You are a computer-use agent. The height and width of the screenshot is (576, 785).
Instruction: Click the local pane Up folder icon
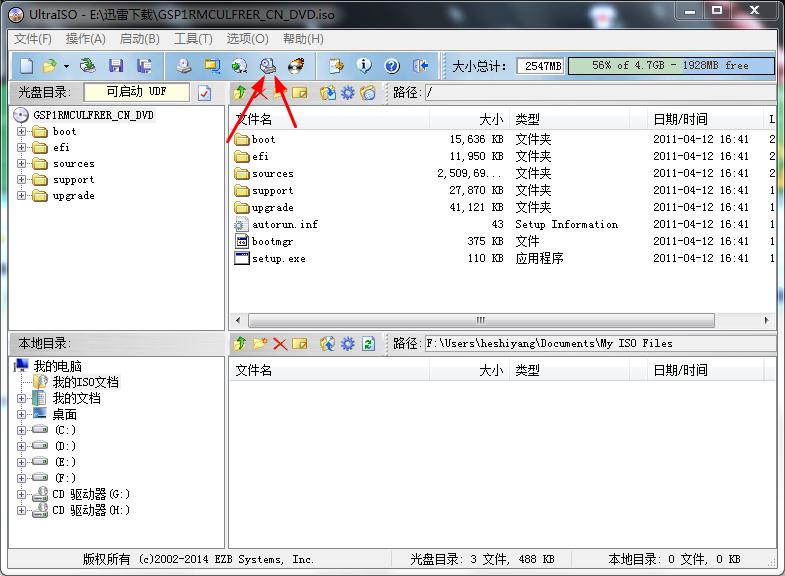(x=240, y=344)
